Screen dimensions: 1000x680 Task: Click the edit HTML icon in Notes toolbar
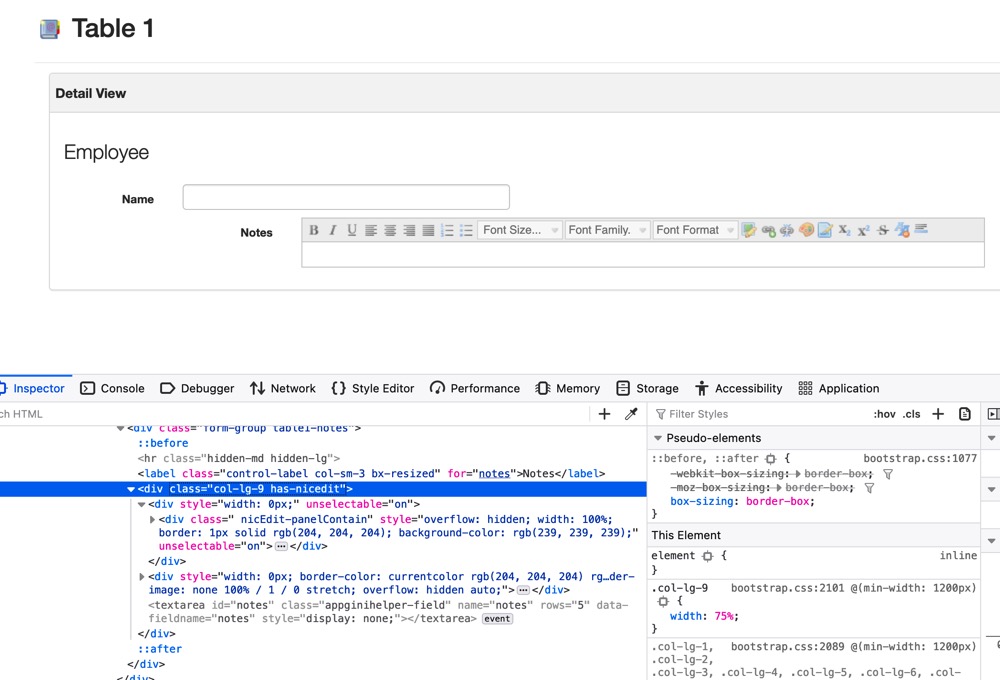click(x=749, y=230)
